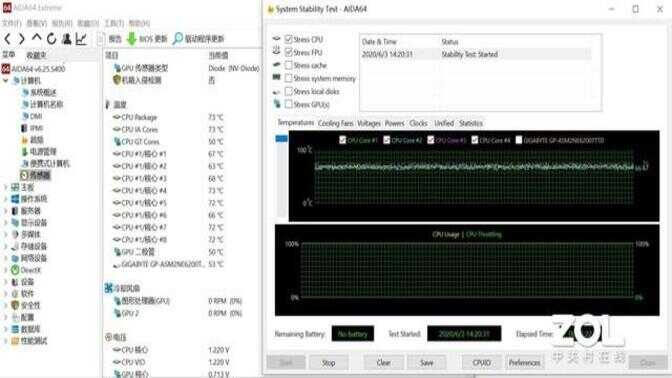This screenshot has width=672, height=378.
Task: Open the 文件(F) menu
Action: click(x=12, y=23)
